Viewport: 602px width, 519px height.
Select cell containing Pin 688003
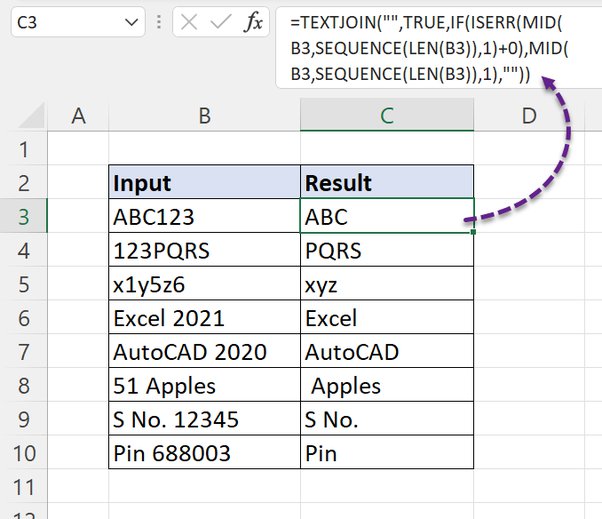point(205,452)
